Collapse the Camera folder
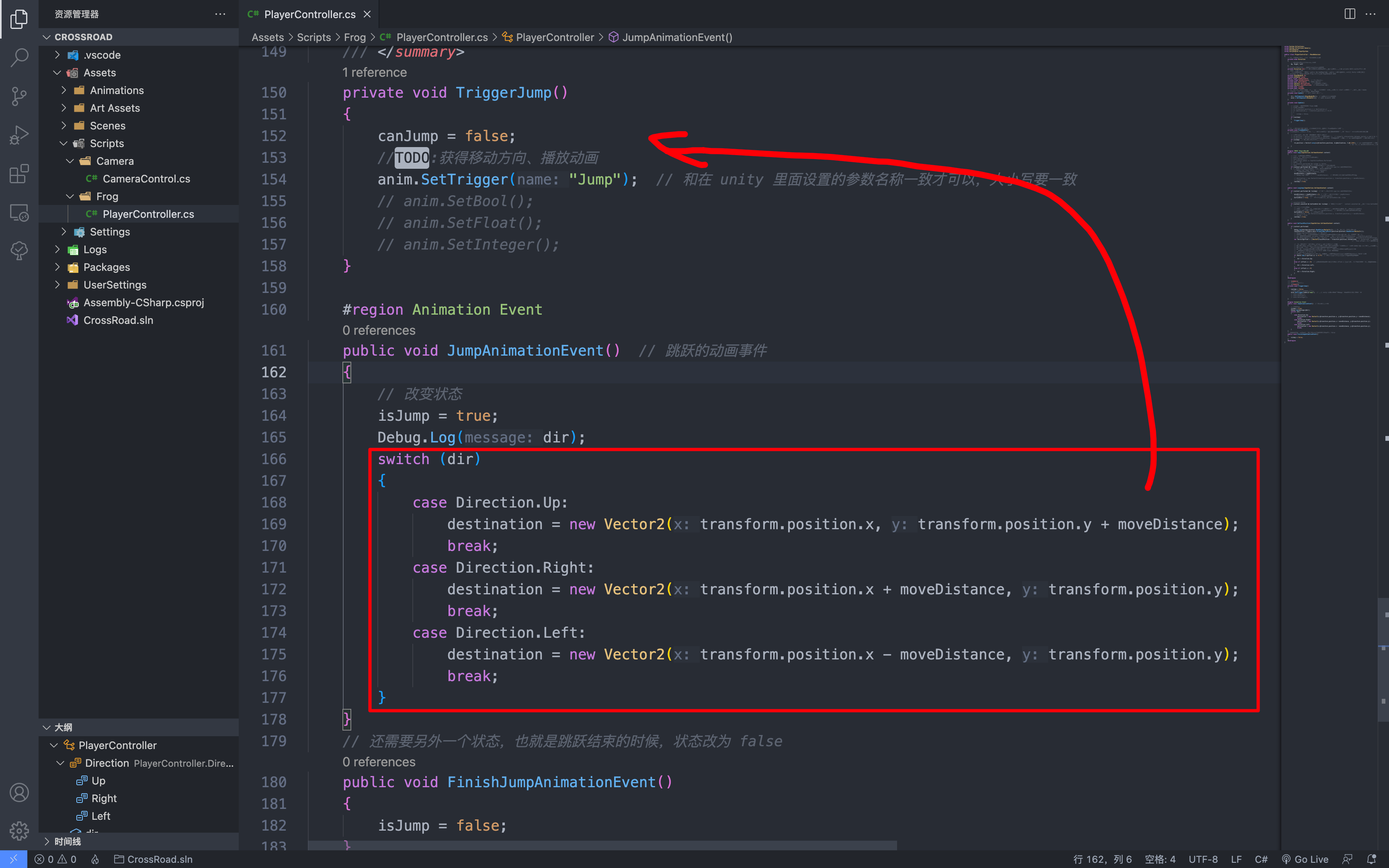 [138, 161]
